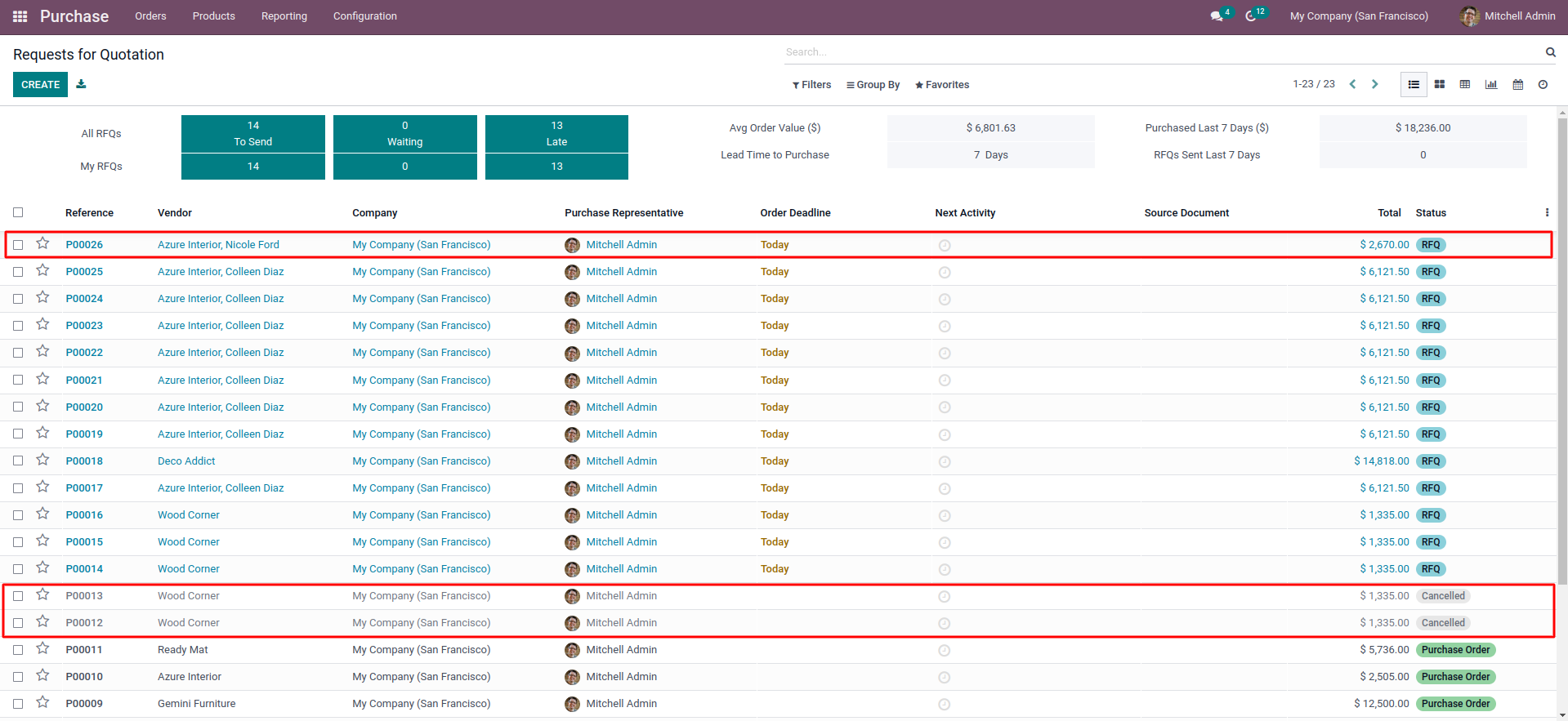Switch to Graph view
Image resolution: width=1568 pixels, height=721 pixels.
tap(1491, 85)
